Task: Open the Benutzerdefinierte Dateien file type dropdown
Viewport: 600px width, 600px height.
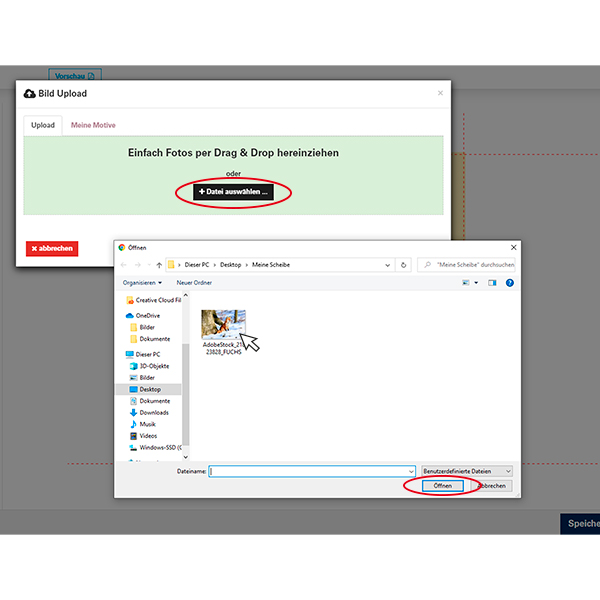Action: [x=467, y=470]
